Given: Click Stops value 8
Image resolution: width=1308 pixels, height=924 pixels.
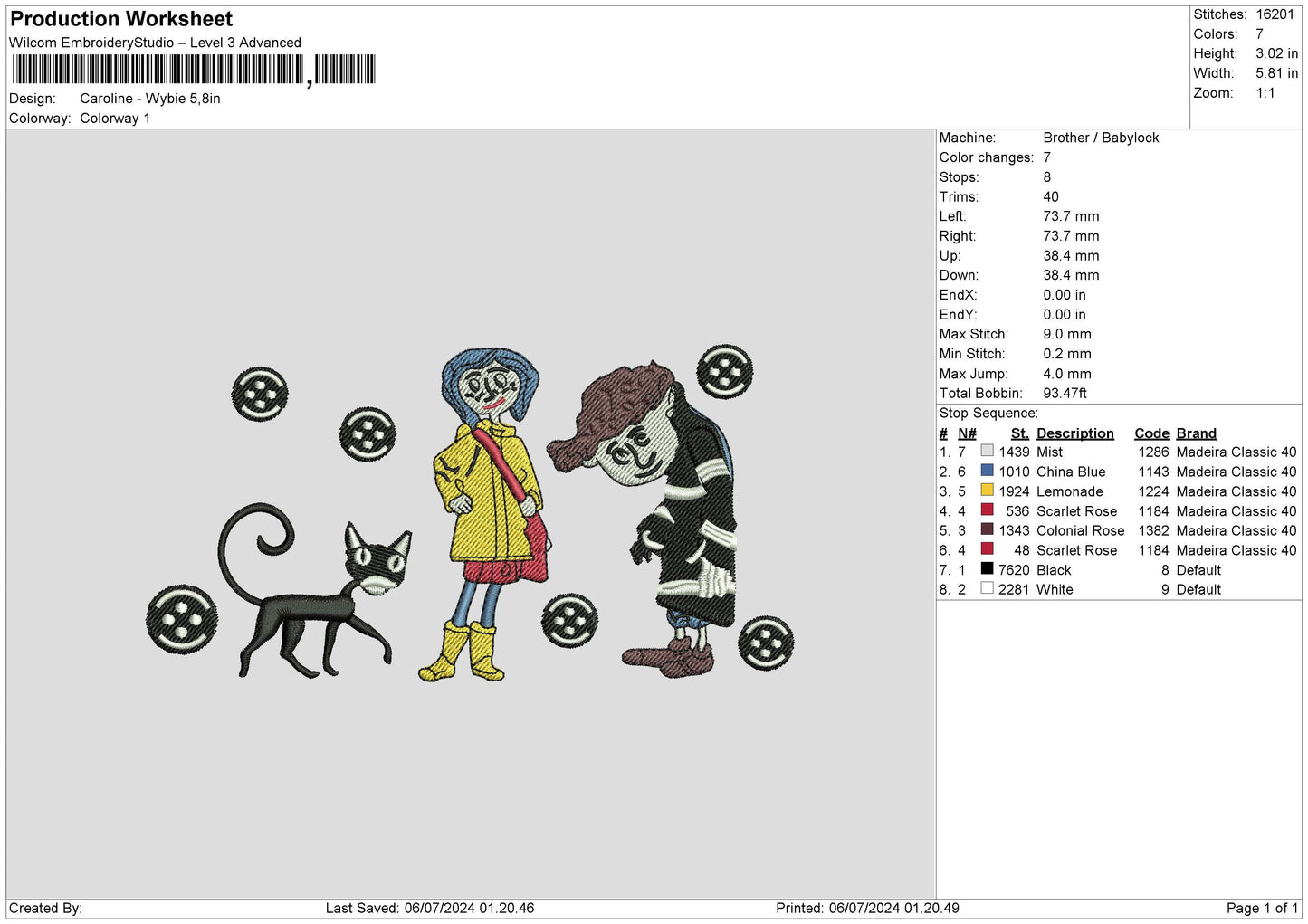Looking at the screenshot, I should tap(1047, 177).
